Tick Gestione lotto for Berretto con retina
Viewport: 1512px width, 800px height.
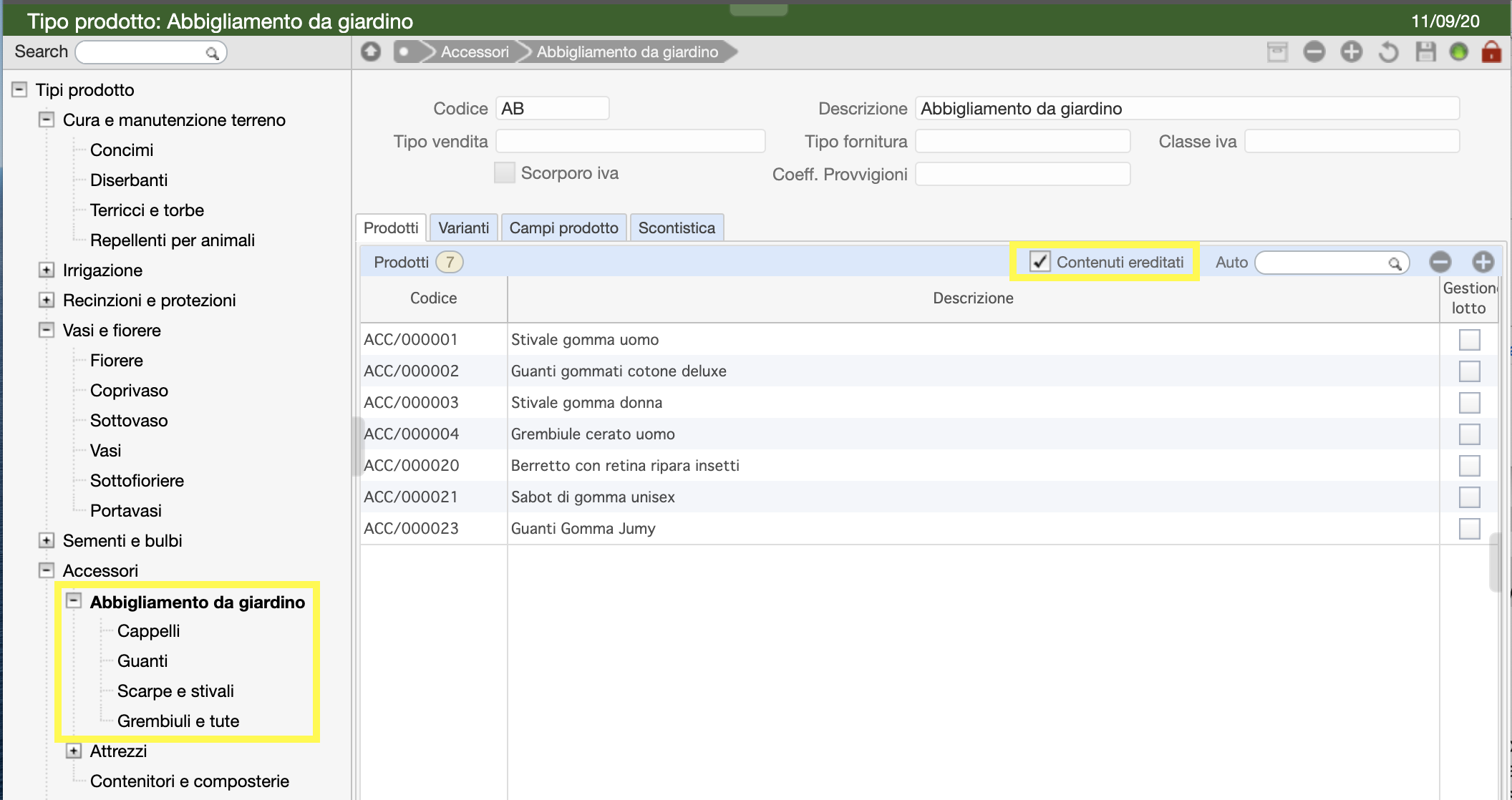1470,465
